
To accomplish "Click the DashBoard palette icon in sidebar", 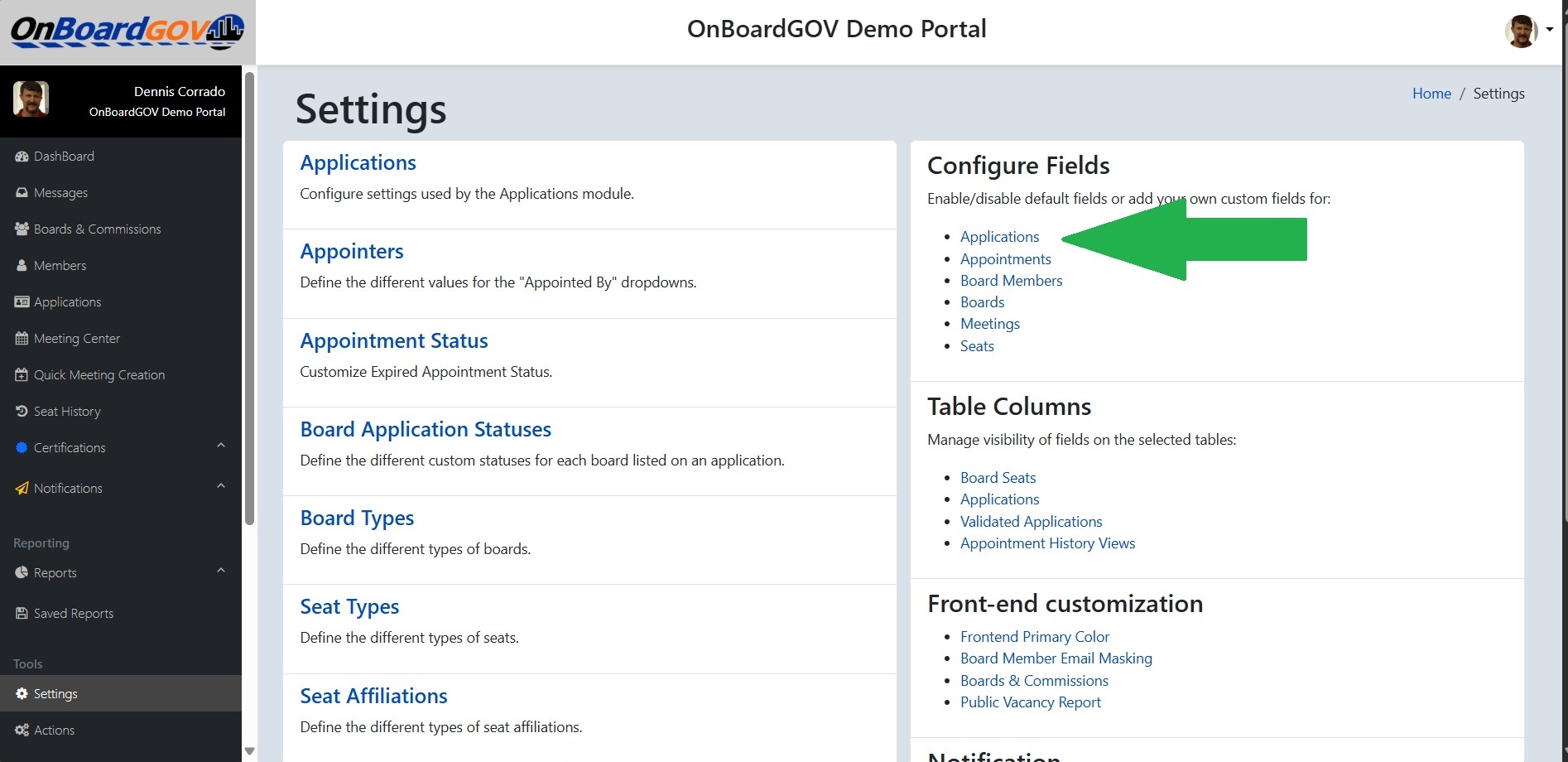I will pos(22,157).
